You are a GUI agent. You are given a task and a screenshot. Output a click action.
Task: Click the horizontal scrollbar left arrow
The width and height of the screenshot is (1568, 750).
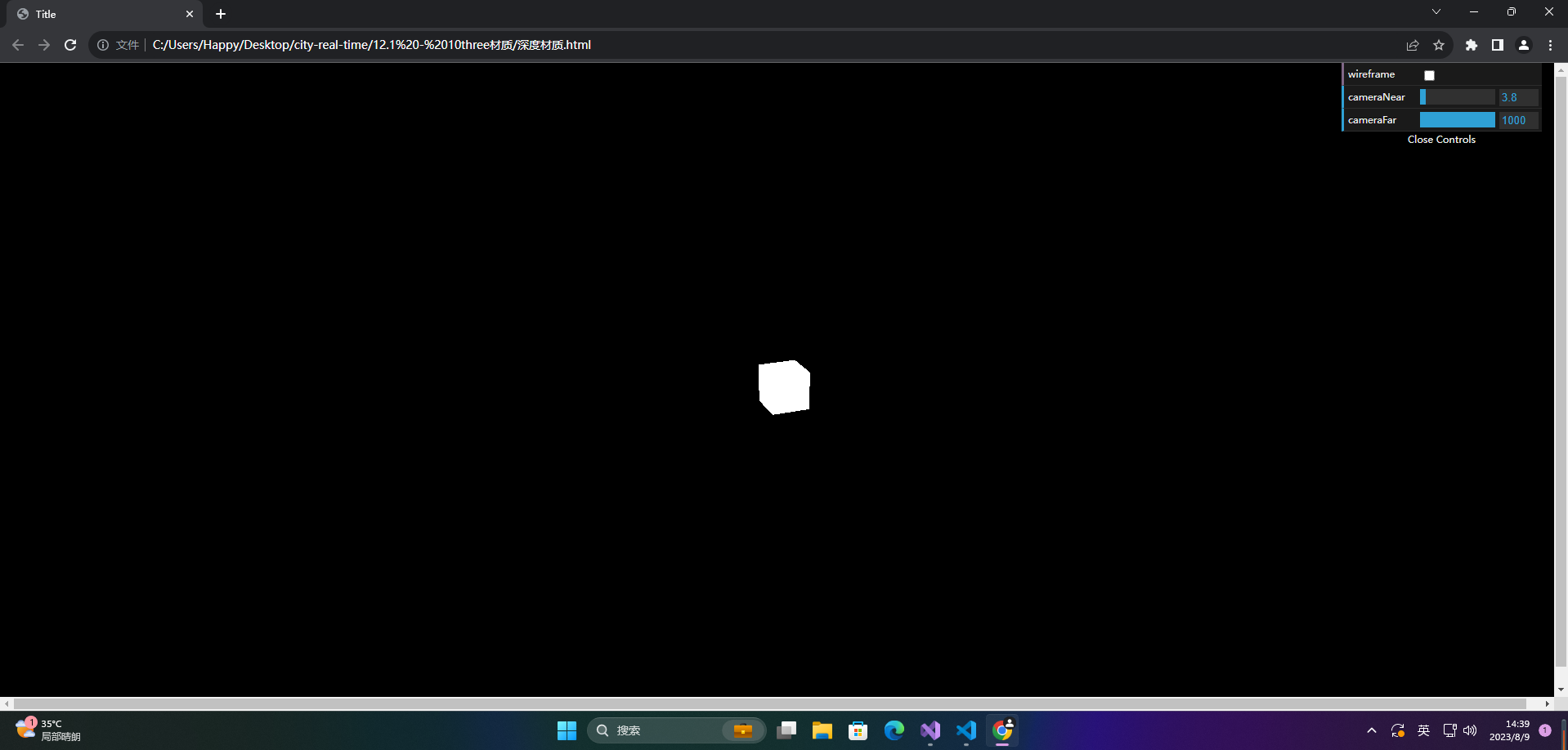click(x=7, y=703)
